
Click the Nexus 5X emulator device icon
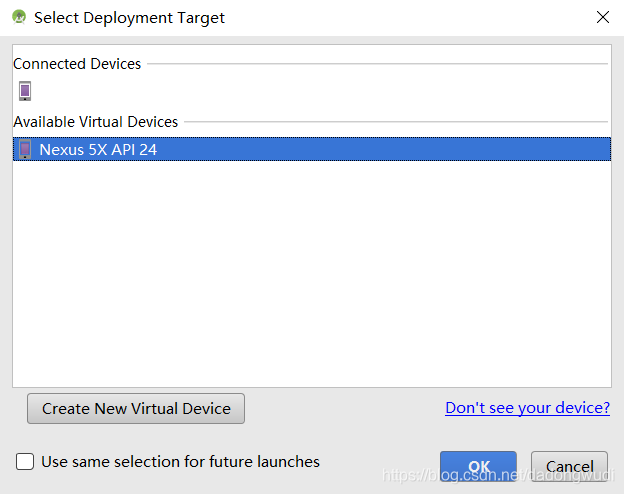(25, 150)
